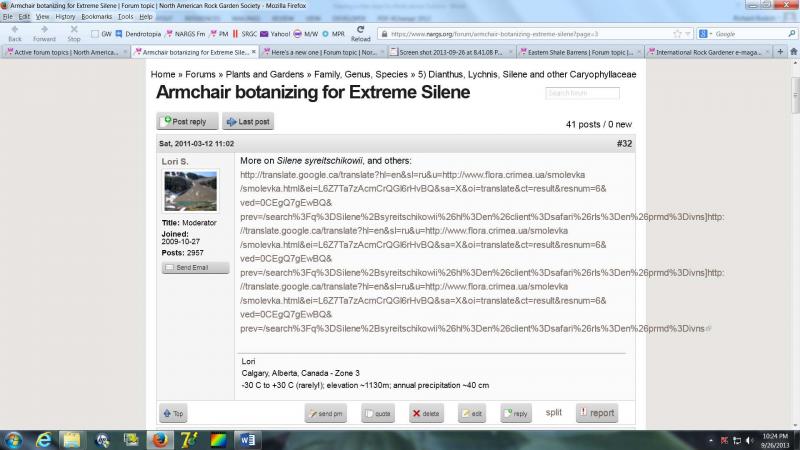Open the new tab plus button
The width and height of the screenshot is (800, 450).
tap(778, 51)
